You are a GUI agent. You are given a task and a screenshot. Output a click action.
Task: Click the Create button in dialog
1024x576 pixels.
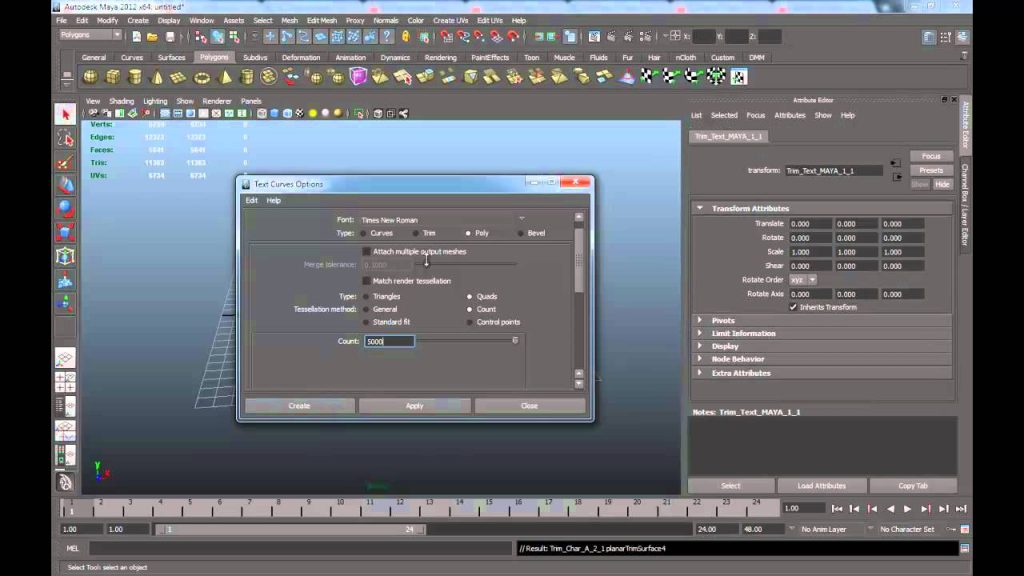[300, 406]
